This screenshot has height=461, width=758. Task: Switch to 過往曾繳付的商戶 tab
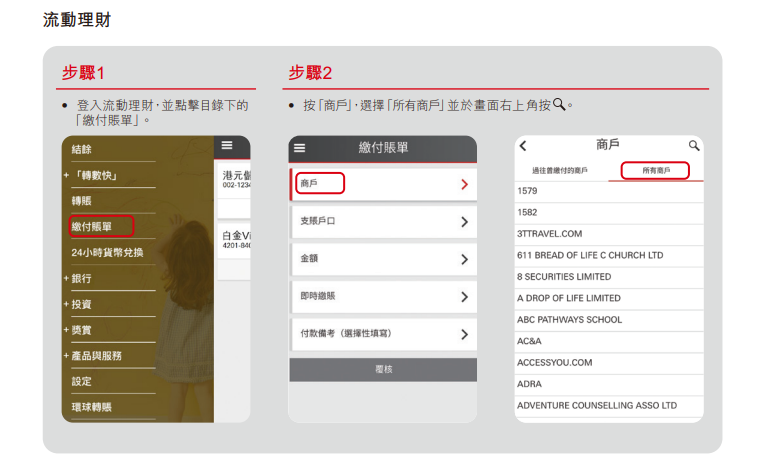coord(559,171)
